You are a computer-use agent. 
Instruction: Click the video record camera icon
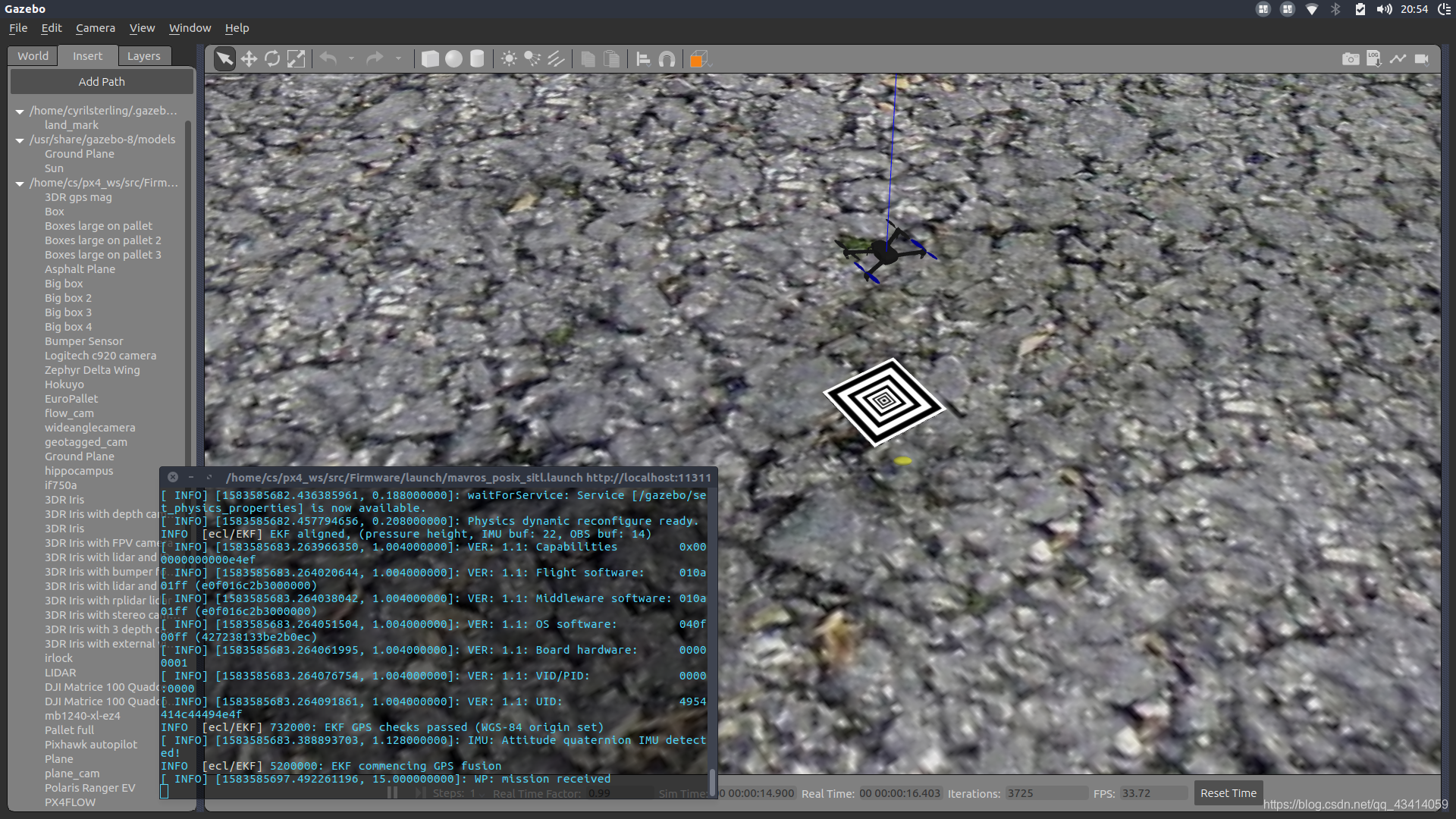(1422, 59)
